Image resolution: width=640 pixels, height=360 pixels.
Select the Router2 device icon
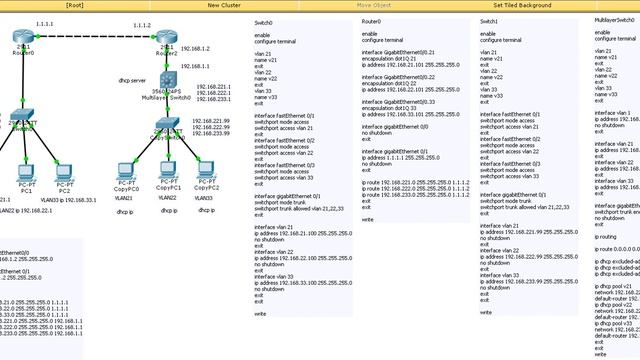(x=167, y=37)
